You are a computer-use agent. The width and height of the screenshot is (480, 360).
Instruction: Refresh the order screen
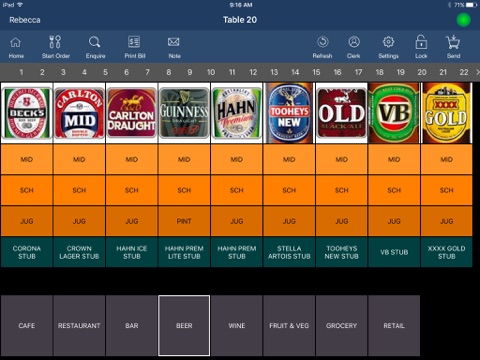coord(322,42)
